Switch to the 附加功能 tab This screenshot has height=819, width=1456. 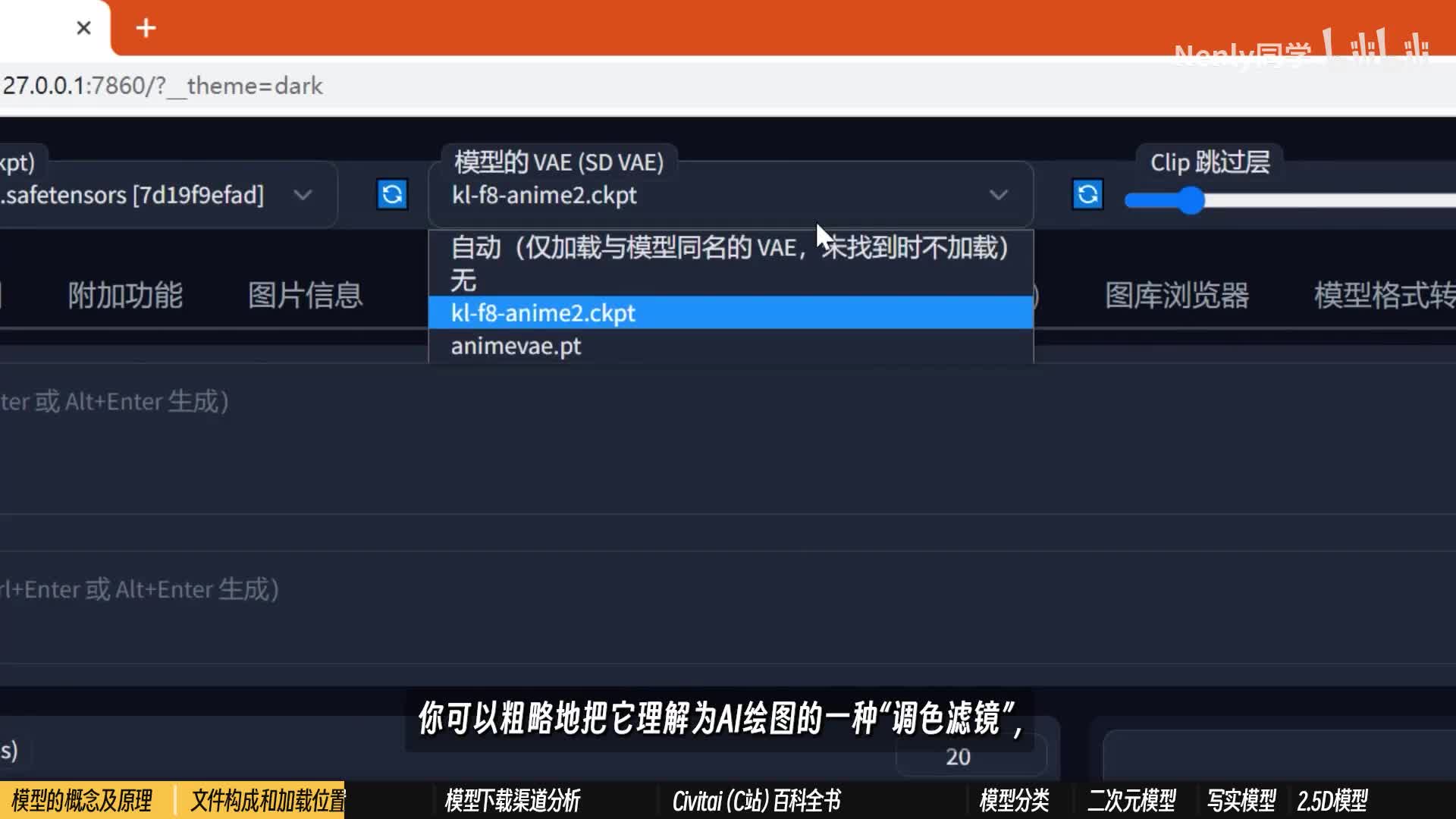pos(125,295)
